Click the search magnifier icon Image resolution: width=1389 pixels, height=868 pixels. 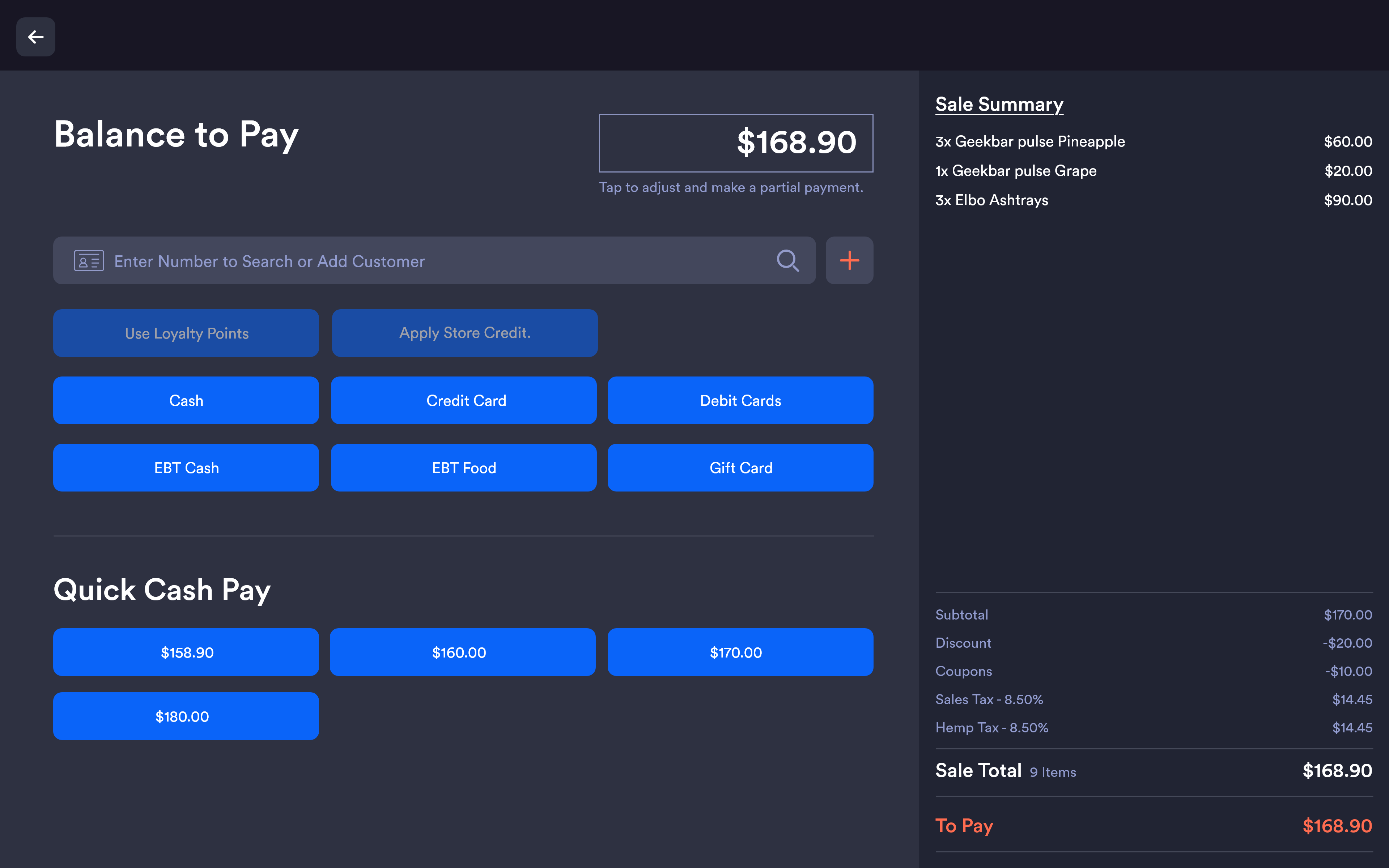point(787,261)
